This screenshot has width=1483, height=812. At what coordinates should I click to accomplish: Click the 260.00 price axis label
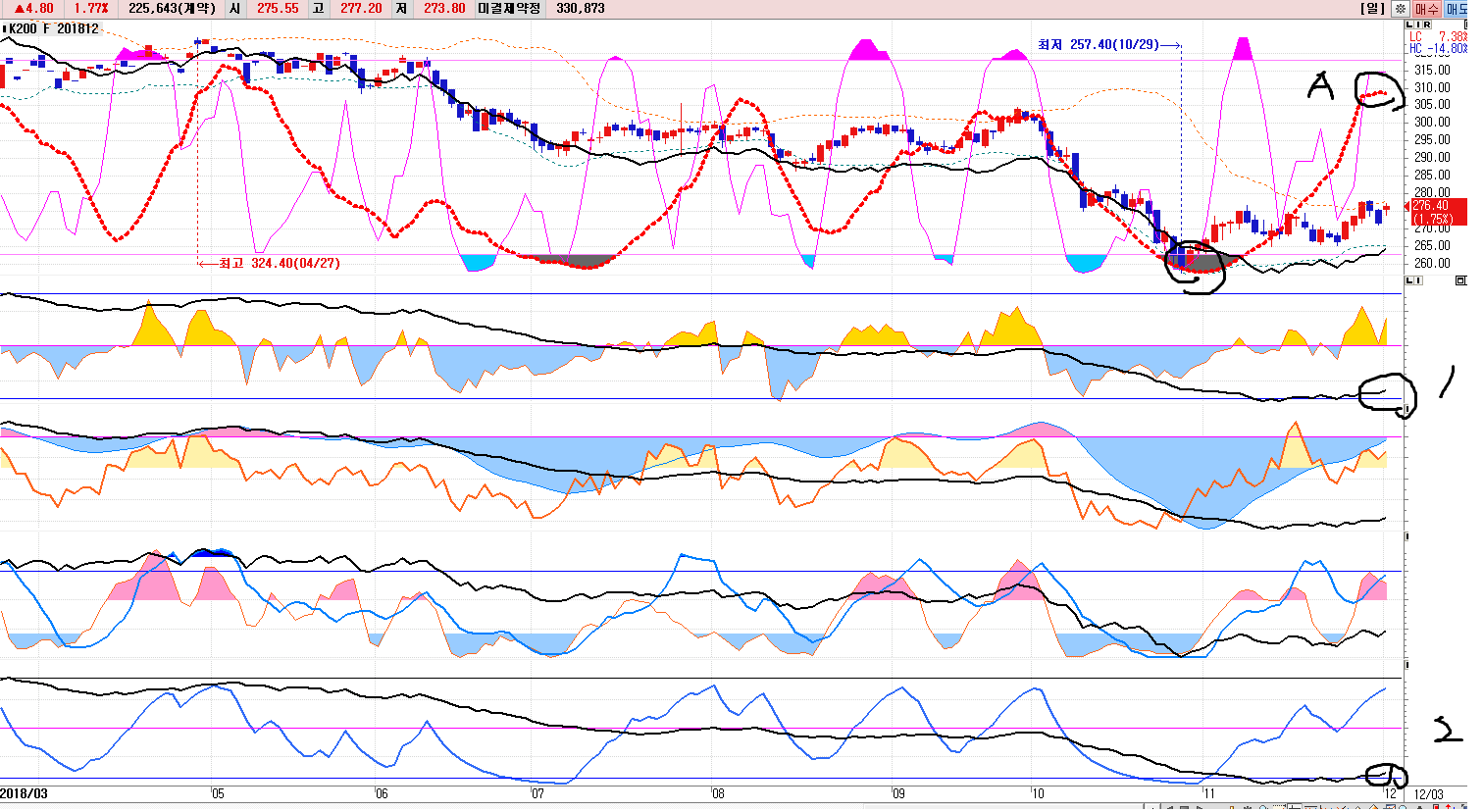tap(1432, 264)
